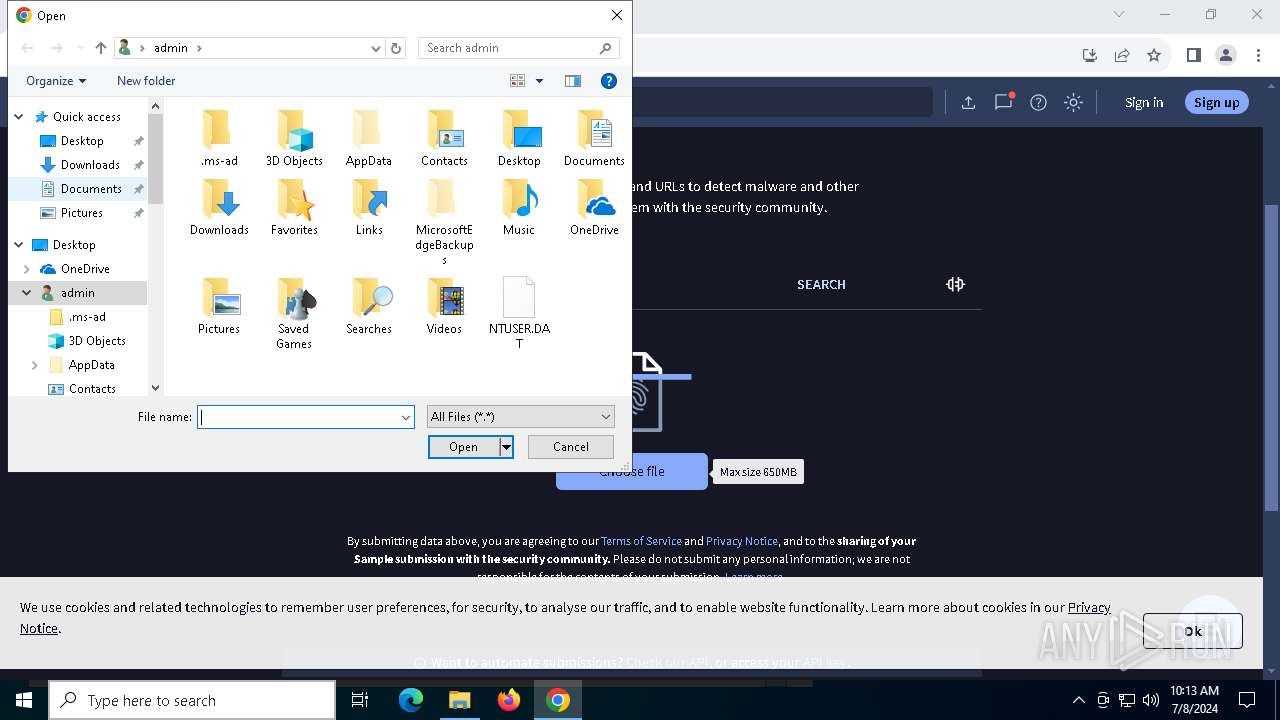Click New folder button
The image size is (1280, 720).
[146, 81]
